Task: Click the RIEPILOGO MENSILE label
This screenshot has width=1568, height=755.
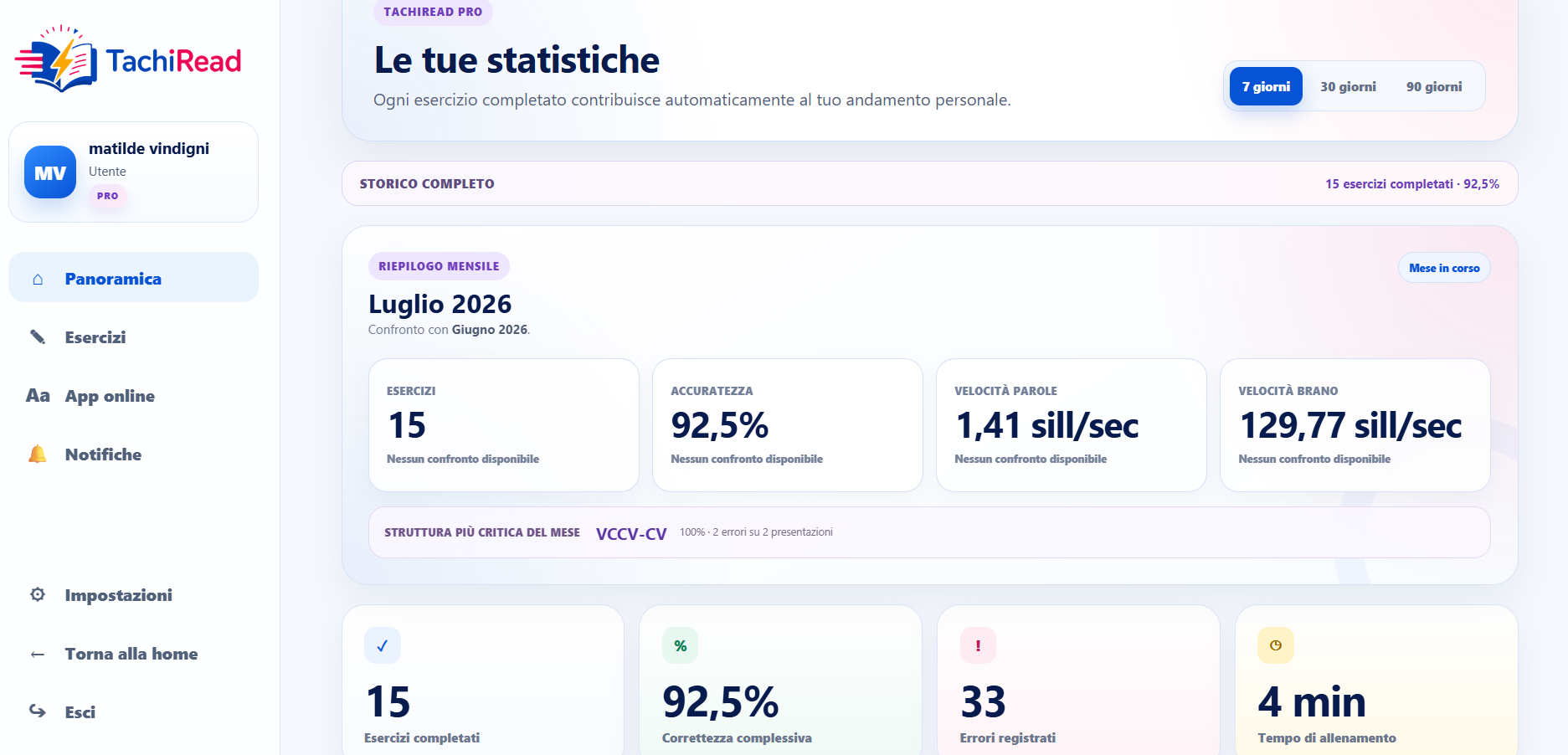Action: pyautogui.click(x=439, y=266)
